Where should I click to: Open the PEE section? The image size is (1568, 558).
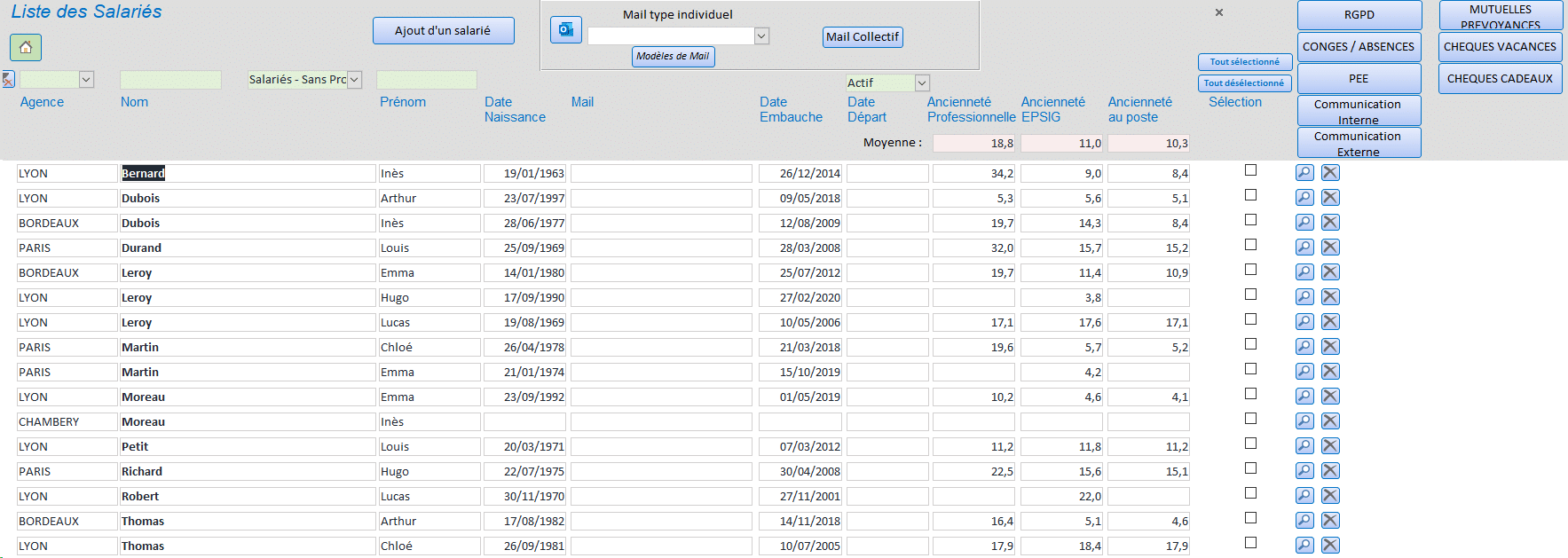[x=1359, y=79]
